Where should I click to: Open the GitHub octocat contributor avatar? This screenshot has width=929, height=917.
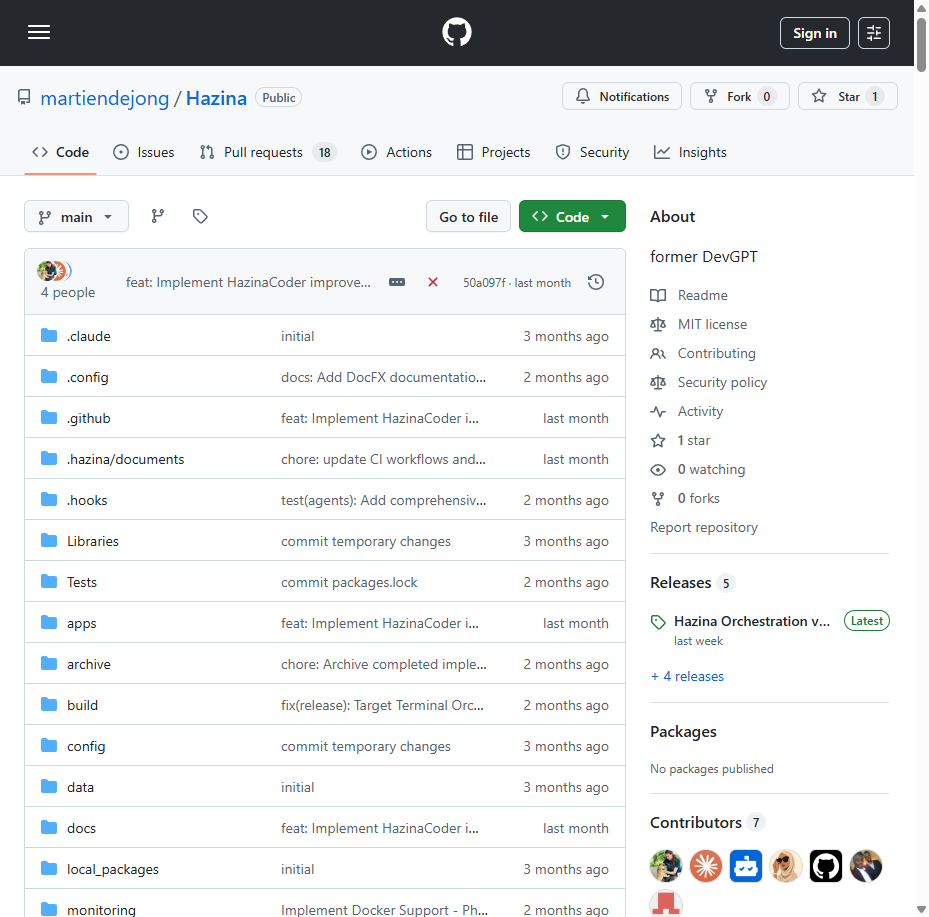(x=826, y=866)
